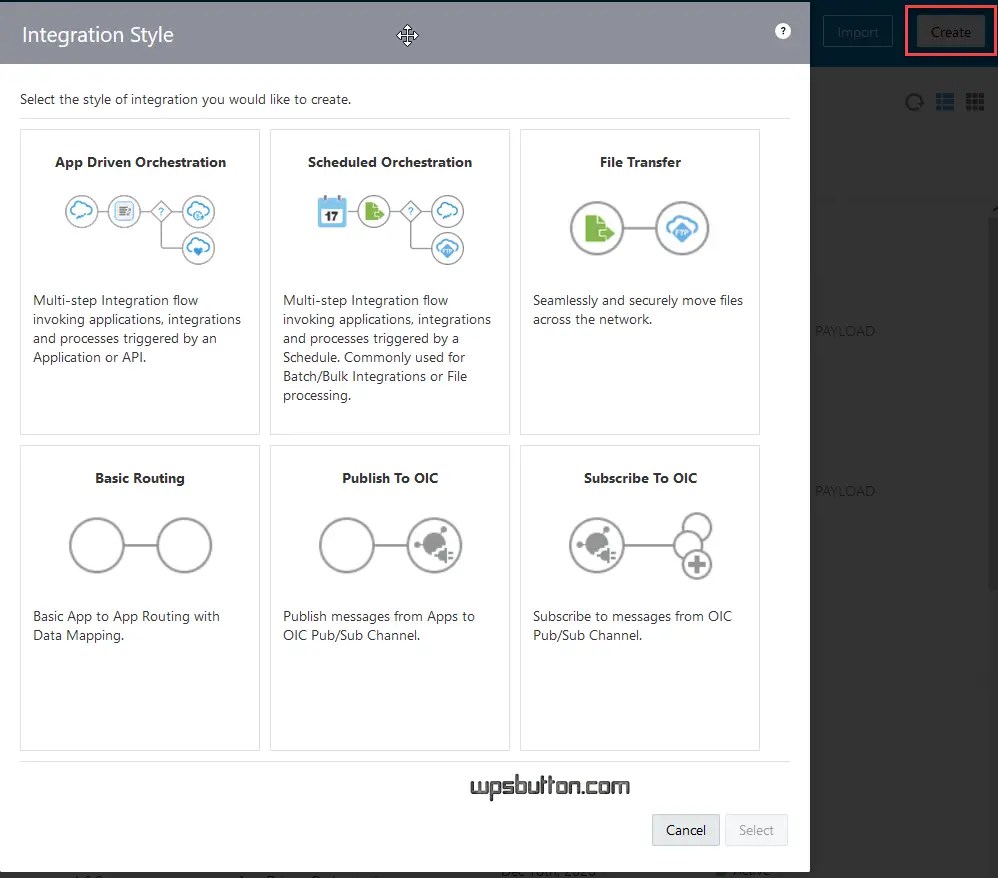Click the move handle on the dialog header
The height and width of the screenshot is (878, 998).
point(407,36)
